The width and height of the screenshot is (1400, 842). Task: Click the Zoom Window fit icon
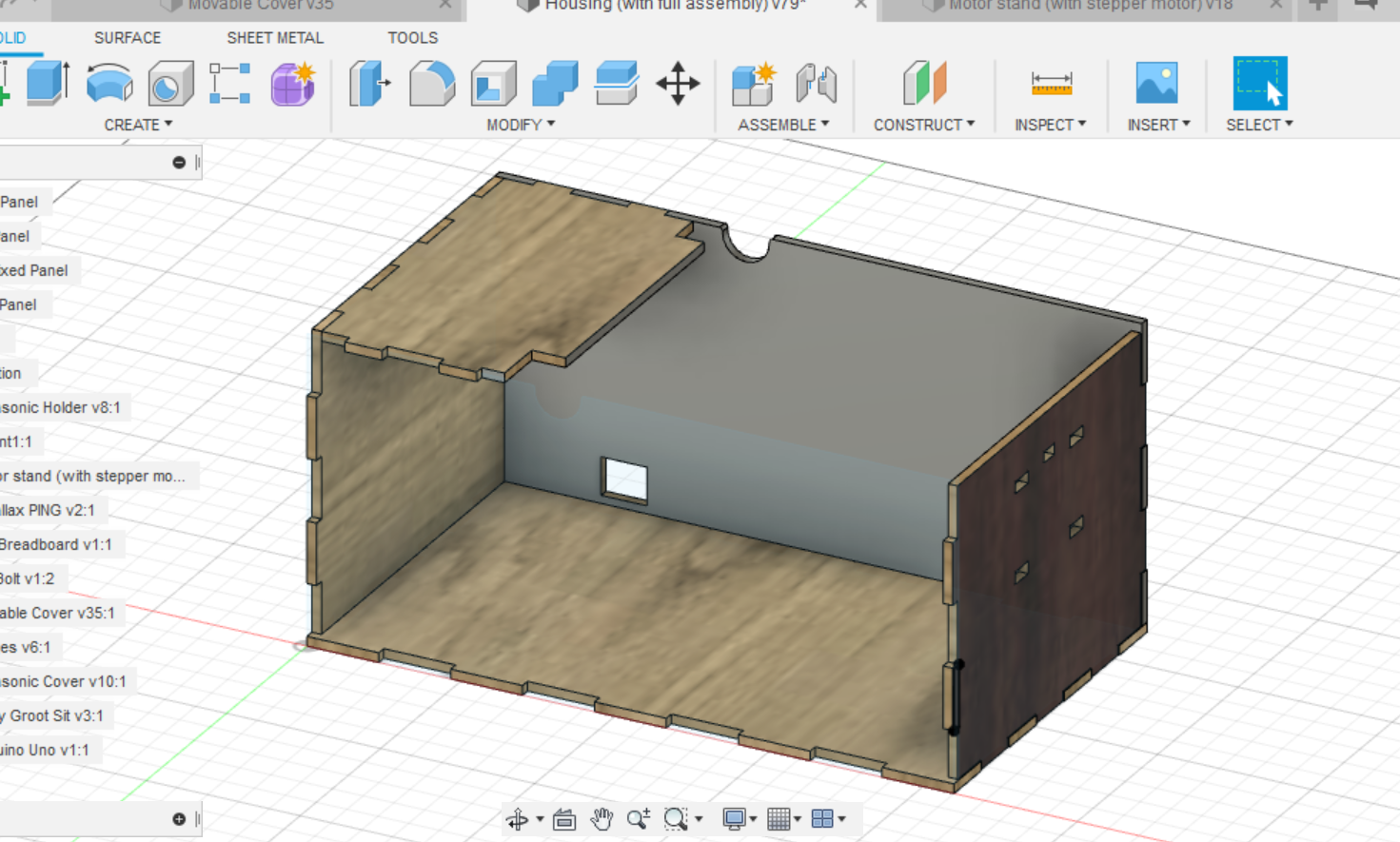tap(676, 819)
